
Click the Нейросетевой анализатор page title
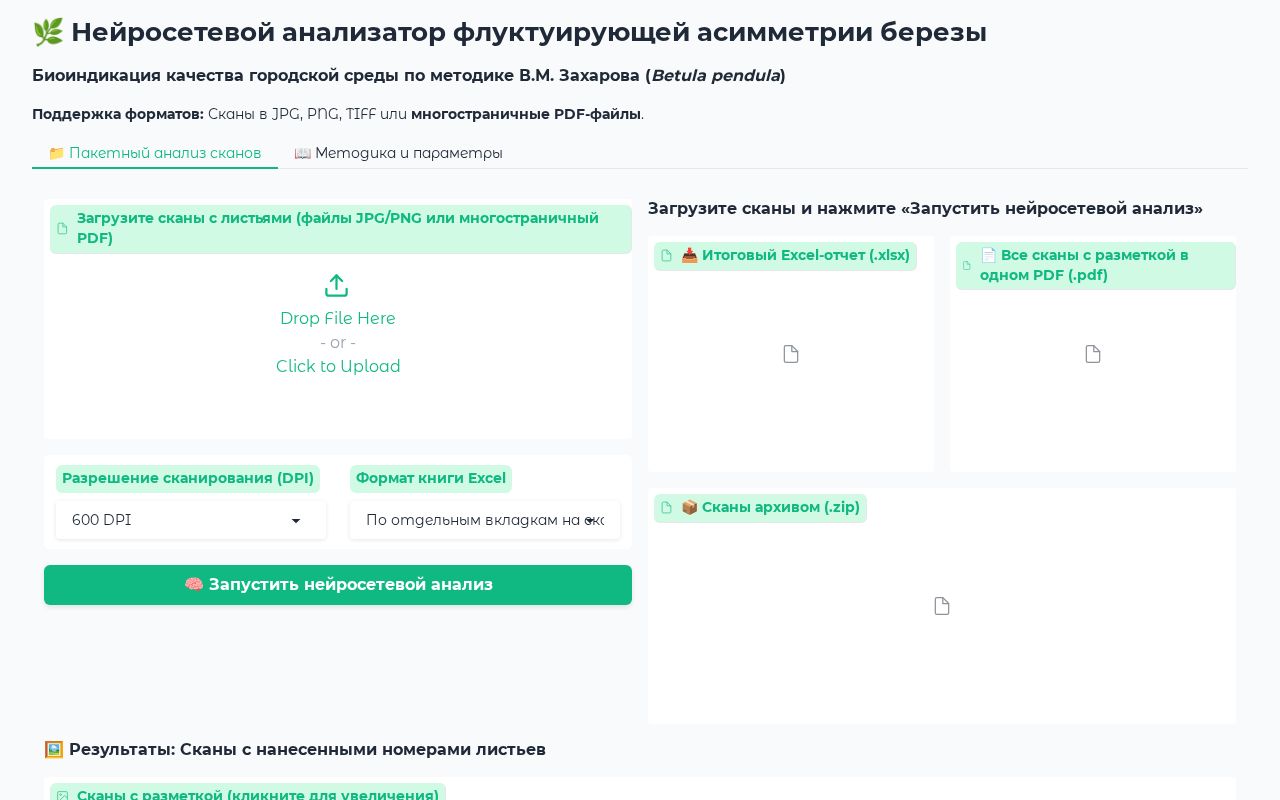point(510,32)
